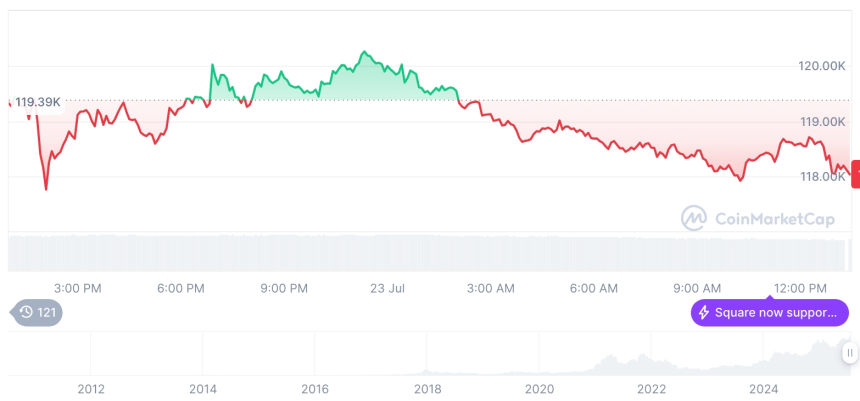Click the 6:00 PM time label
860x401 pixels.
(181, 289)
